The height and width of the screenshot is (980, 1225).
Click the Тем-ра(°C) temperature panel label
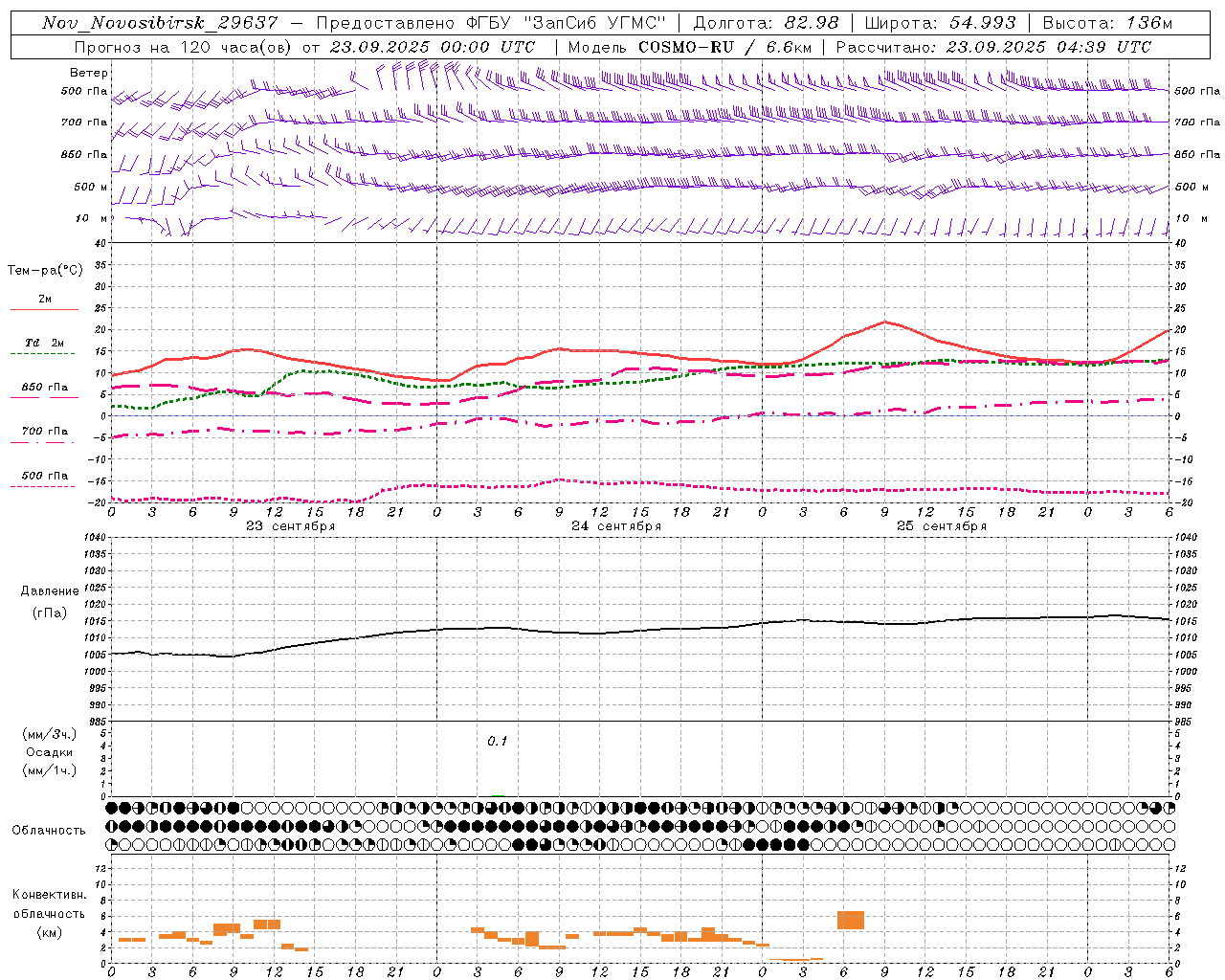click(x=45, y=271)
